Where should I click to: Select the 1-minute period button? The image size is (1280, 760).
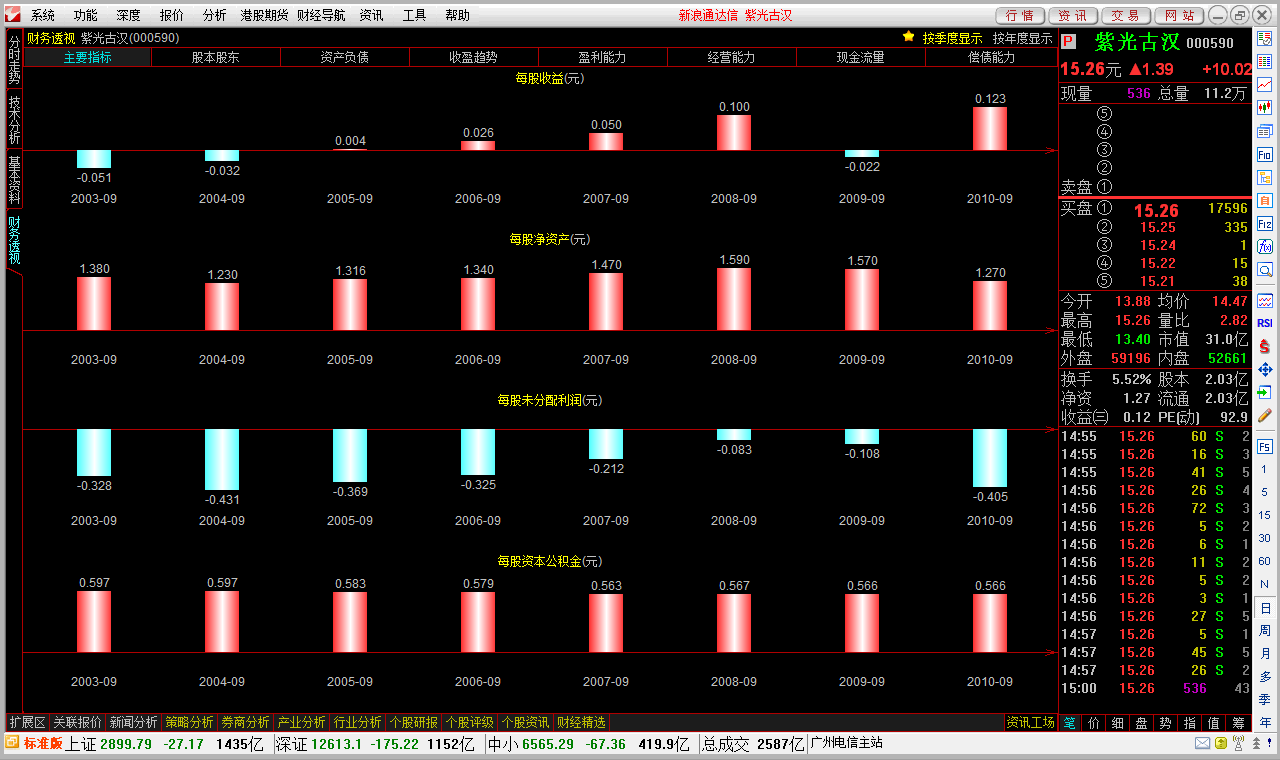pyautogui.click(x=1265, y=469)
